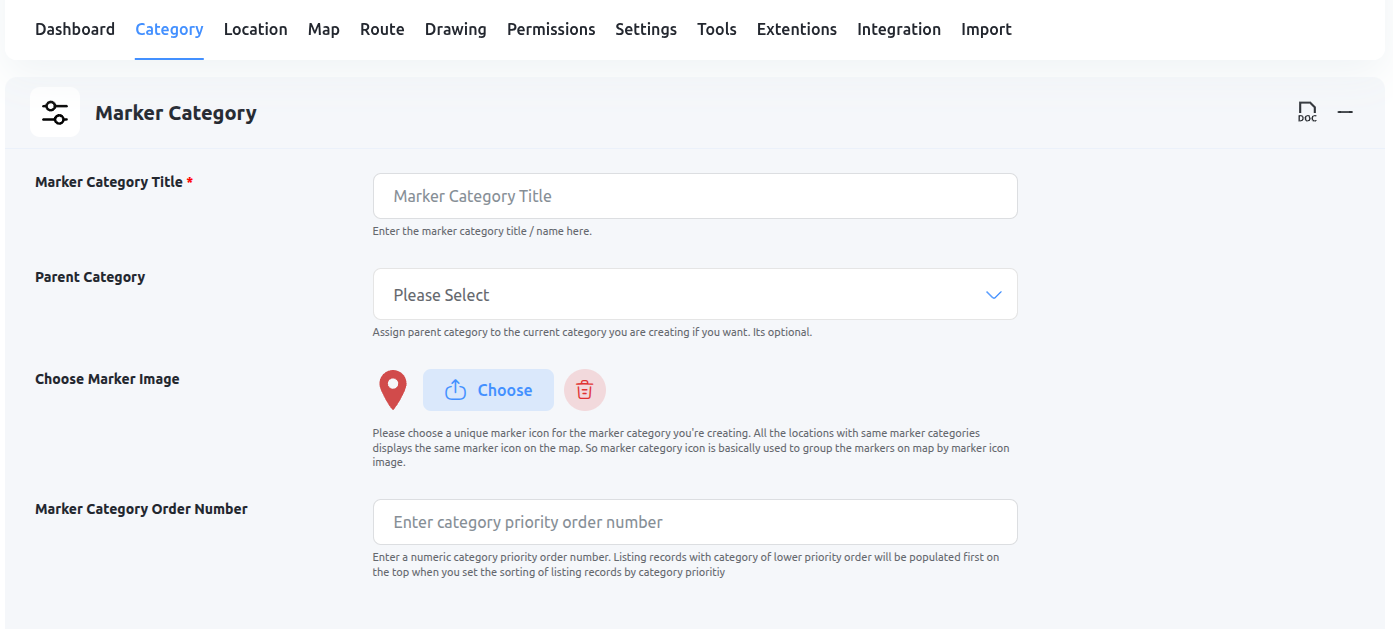Go to the Dashboard

coord(74,29)
